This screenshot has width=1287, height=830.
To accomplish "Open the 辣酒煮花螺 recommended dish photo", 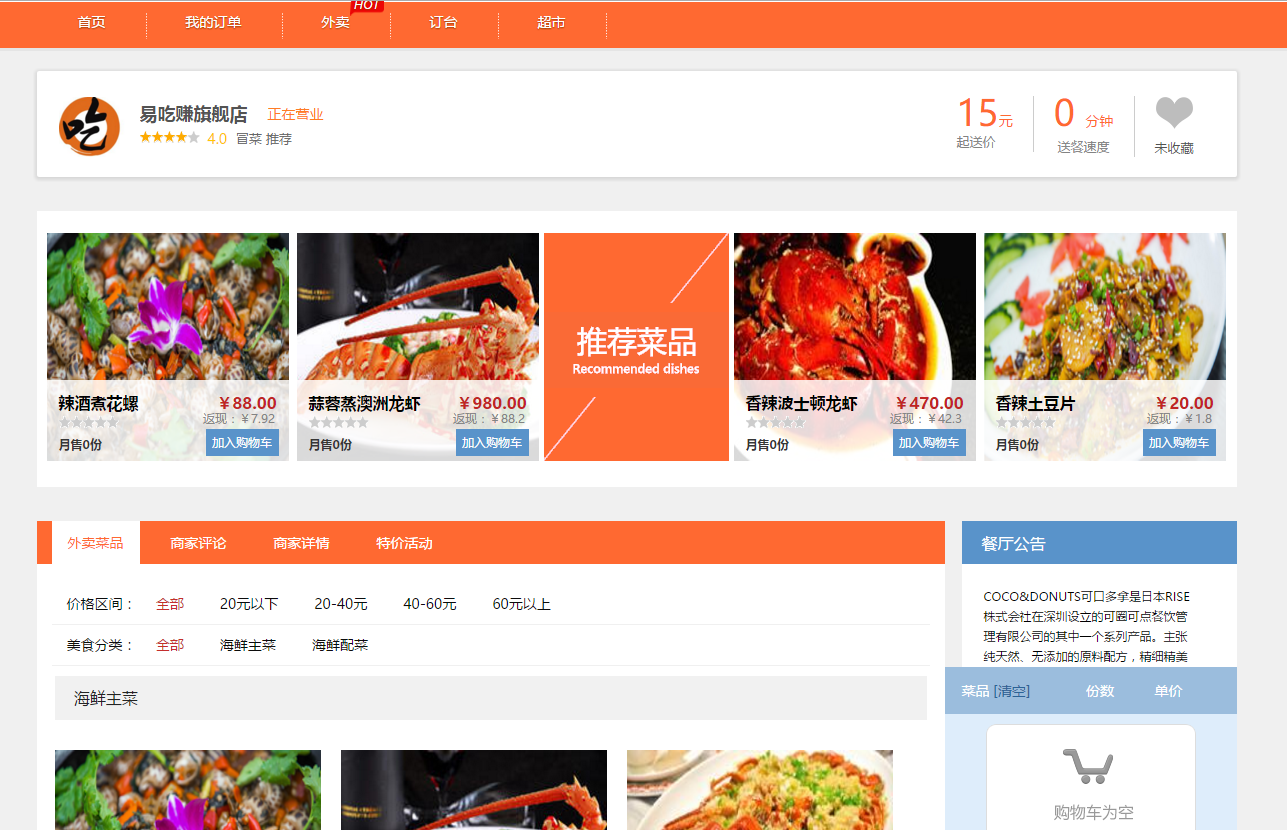I will [168, 307].
